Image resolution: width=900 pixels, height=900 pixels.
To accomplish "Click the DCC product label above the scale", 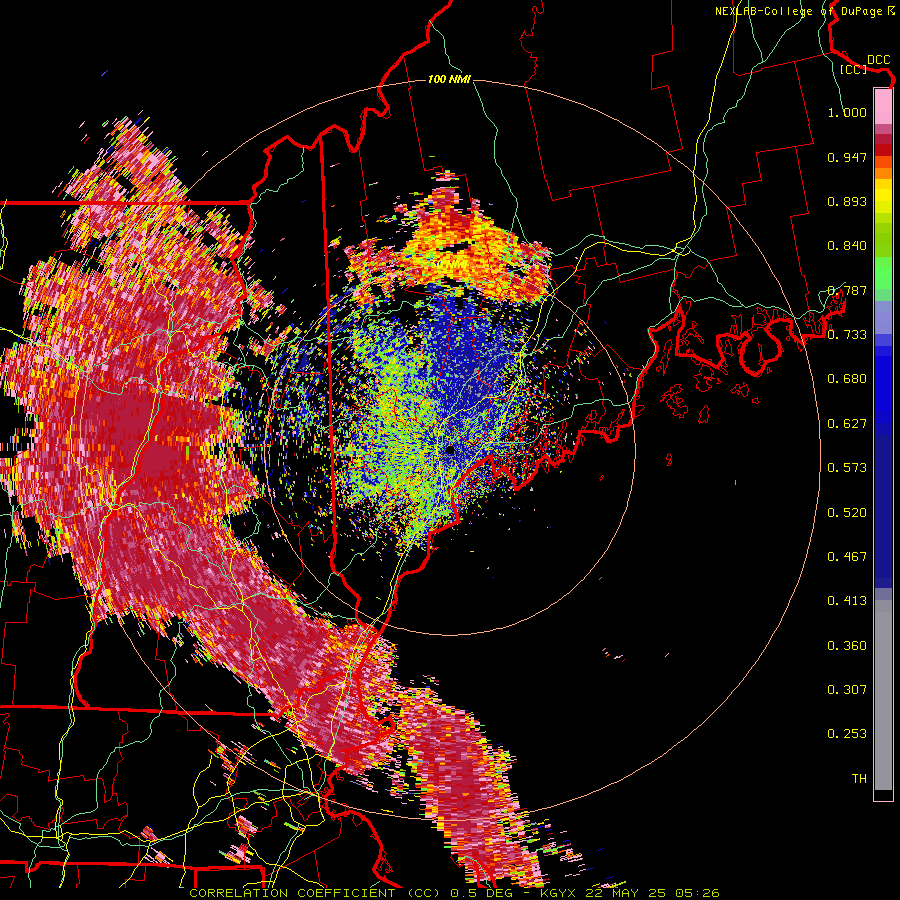I will (x=879, y=60).
